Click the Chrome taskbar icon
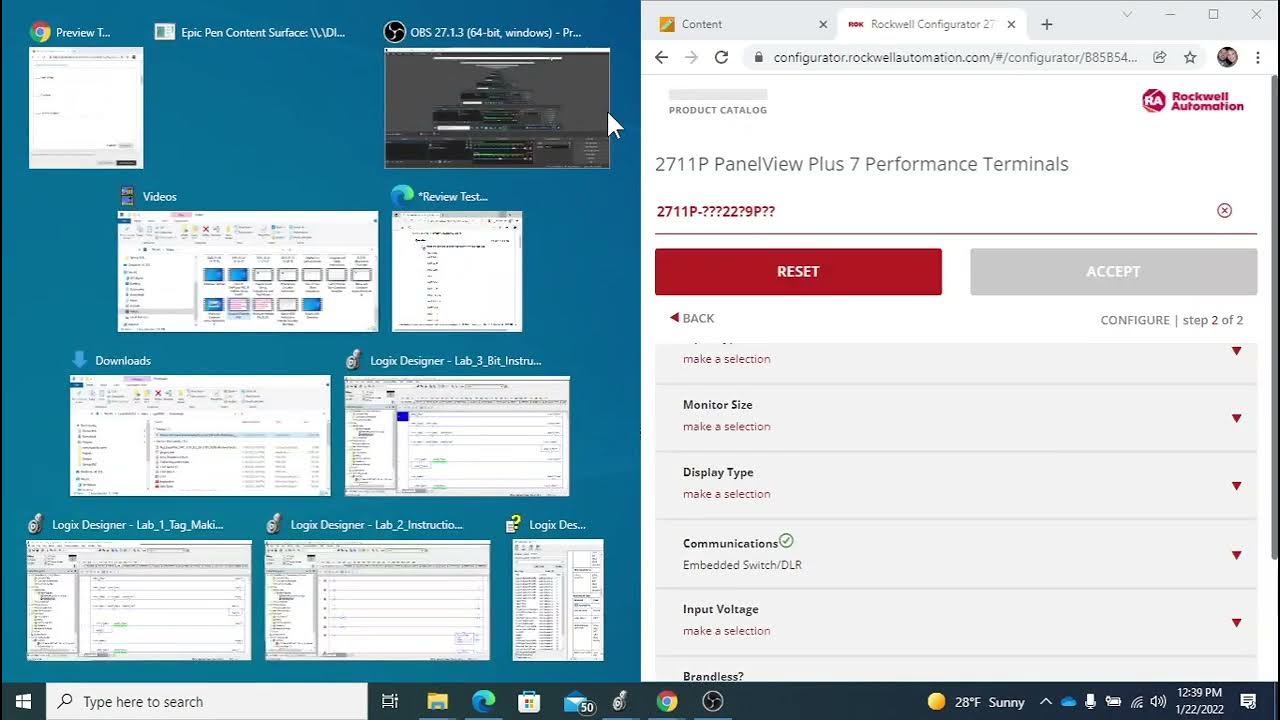 coord(667,702)
